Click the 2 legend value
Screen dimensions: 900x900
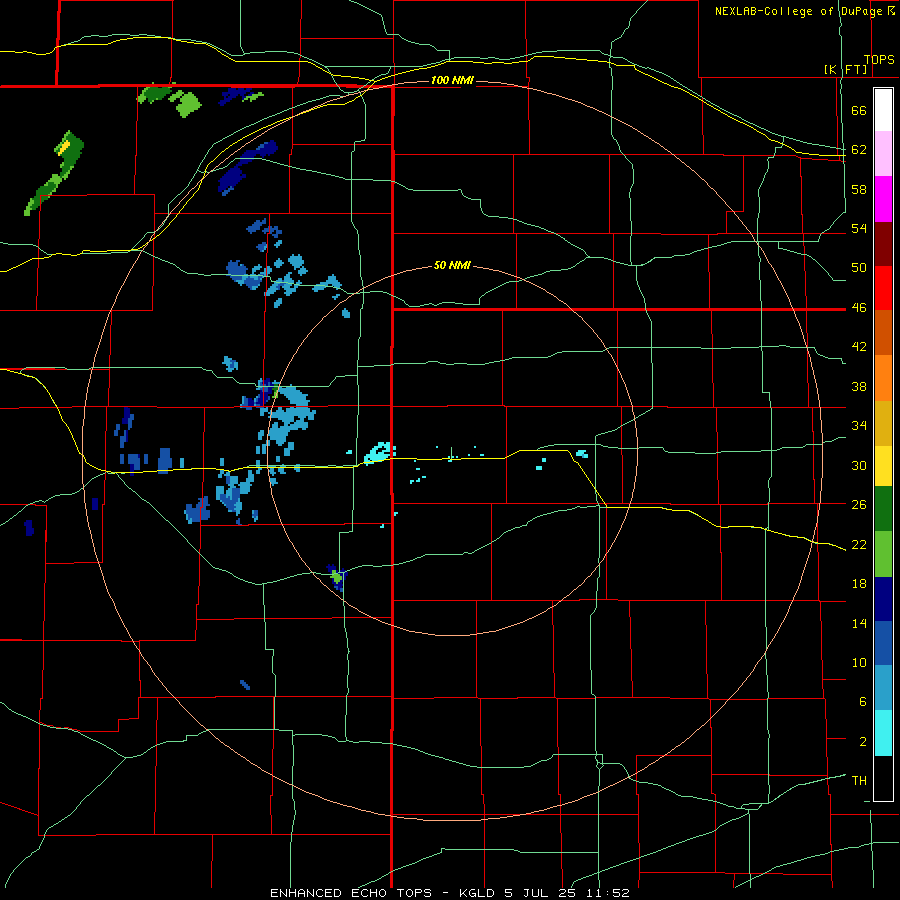(x=863, y=741)
